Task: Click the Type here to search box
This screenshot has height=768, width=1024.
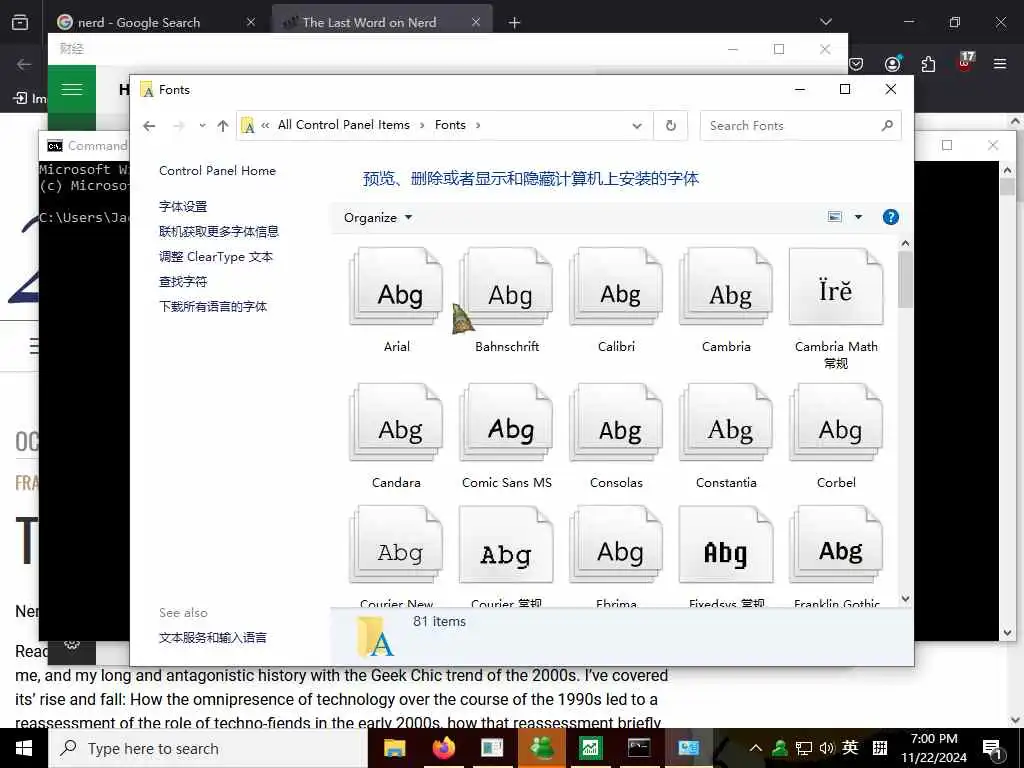Action: (208, 748)
